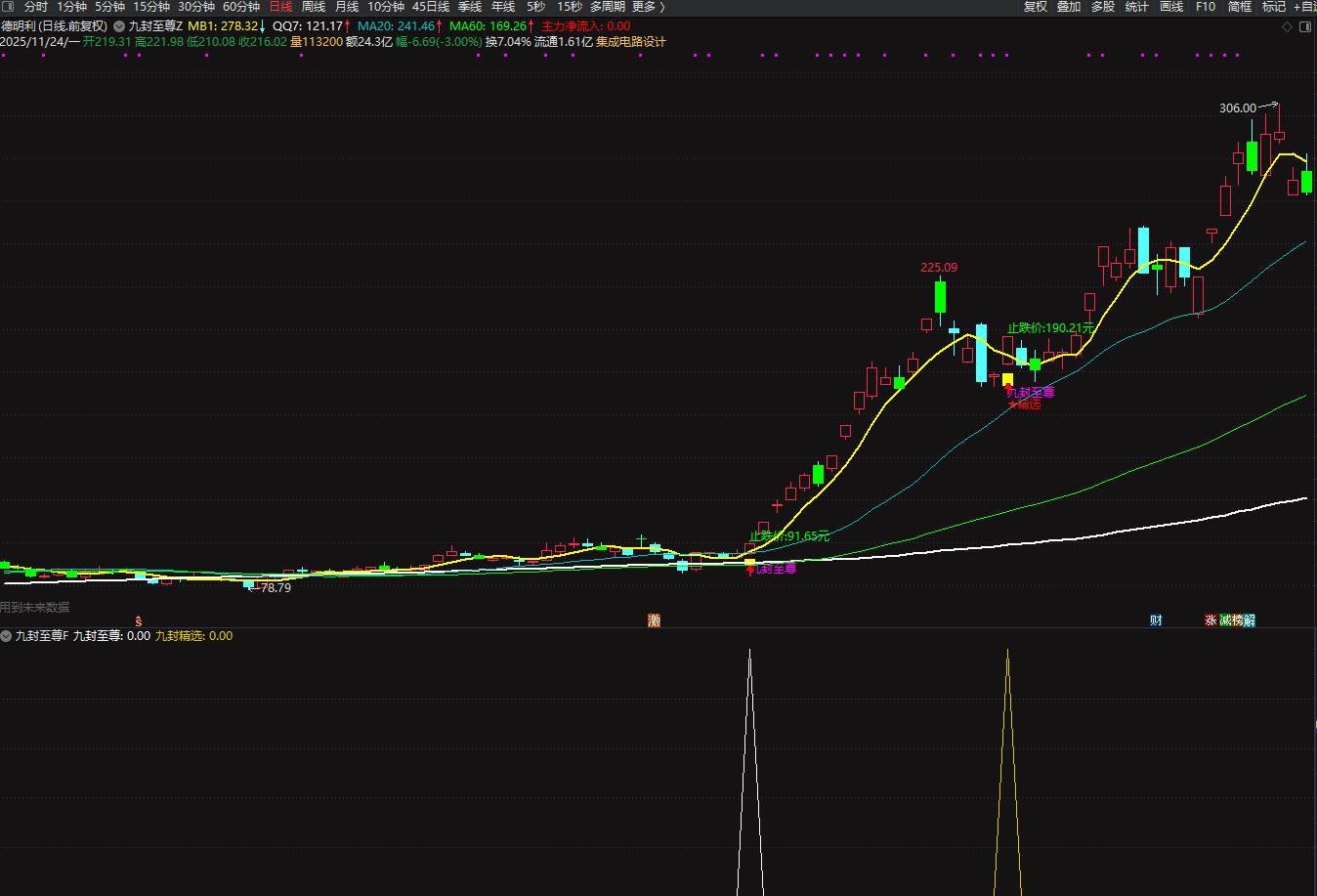Open the 多周期 multi-period view
The width and height of the screenshot is (1317, 896).
pos(607,7)
